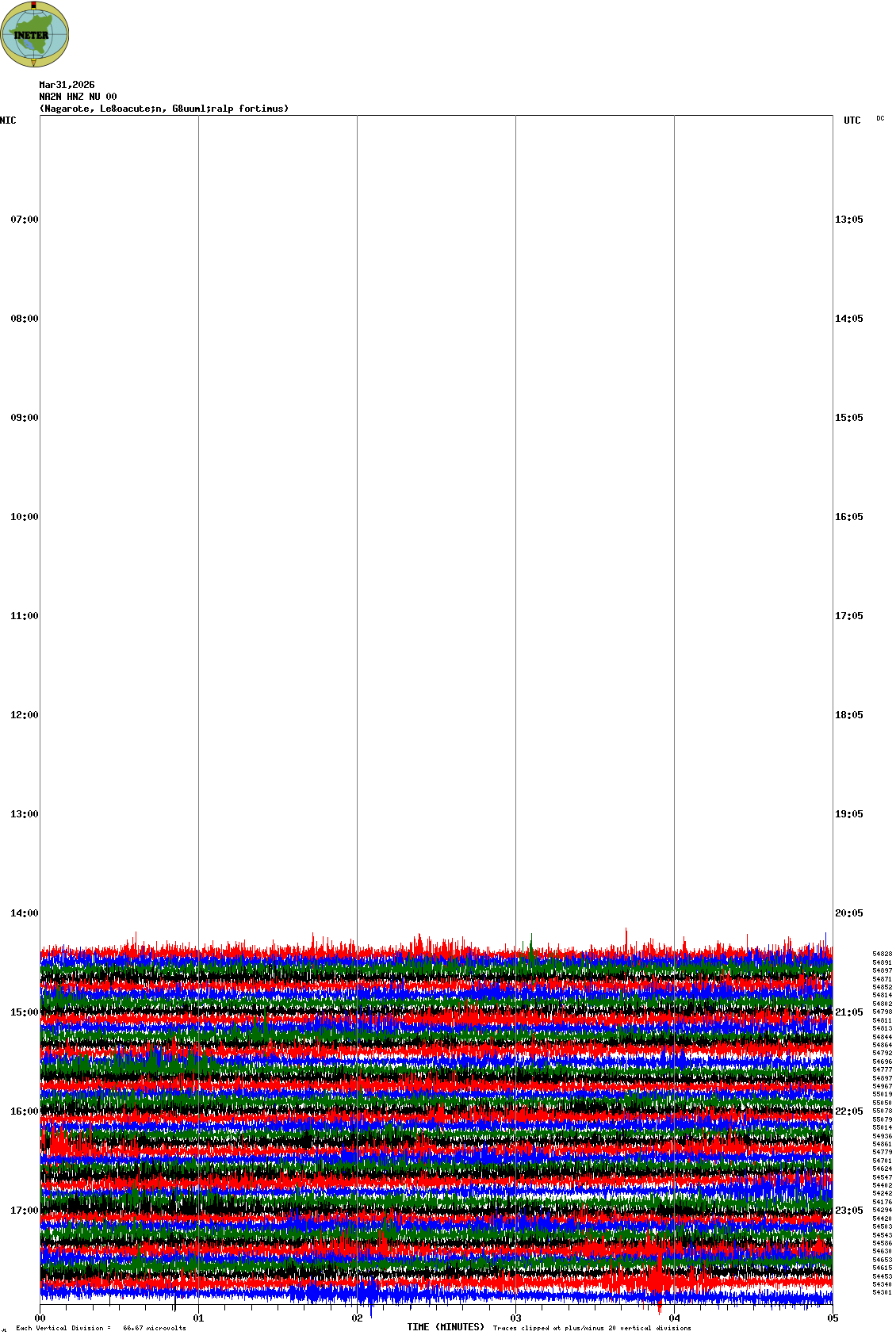Click the Each Vertical Division scale note

coord(101,1328)
